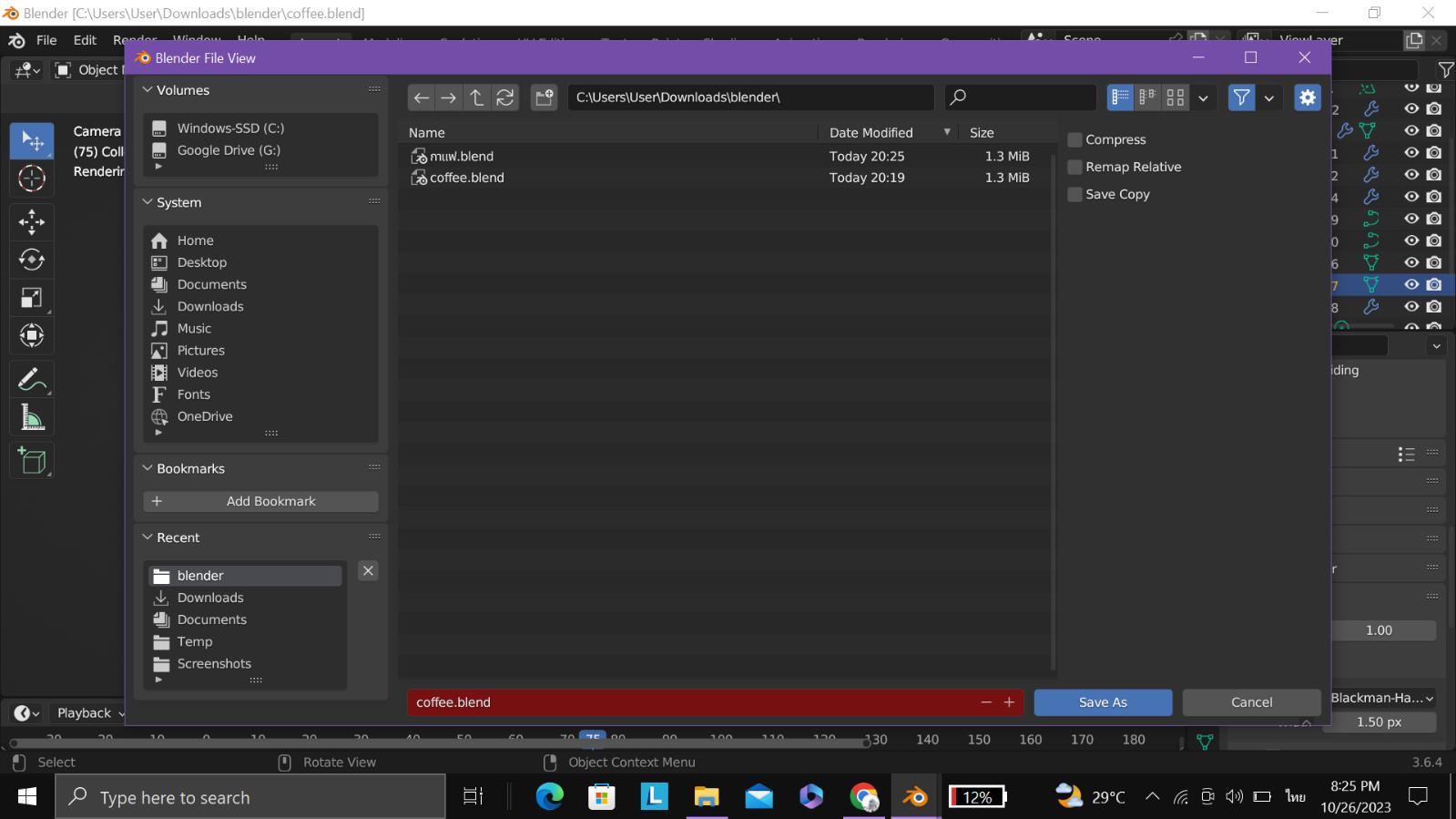Enable the Compress checkbox
Screen dimensions: 1456x819
click(1074, 139)
